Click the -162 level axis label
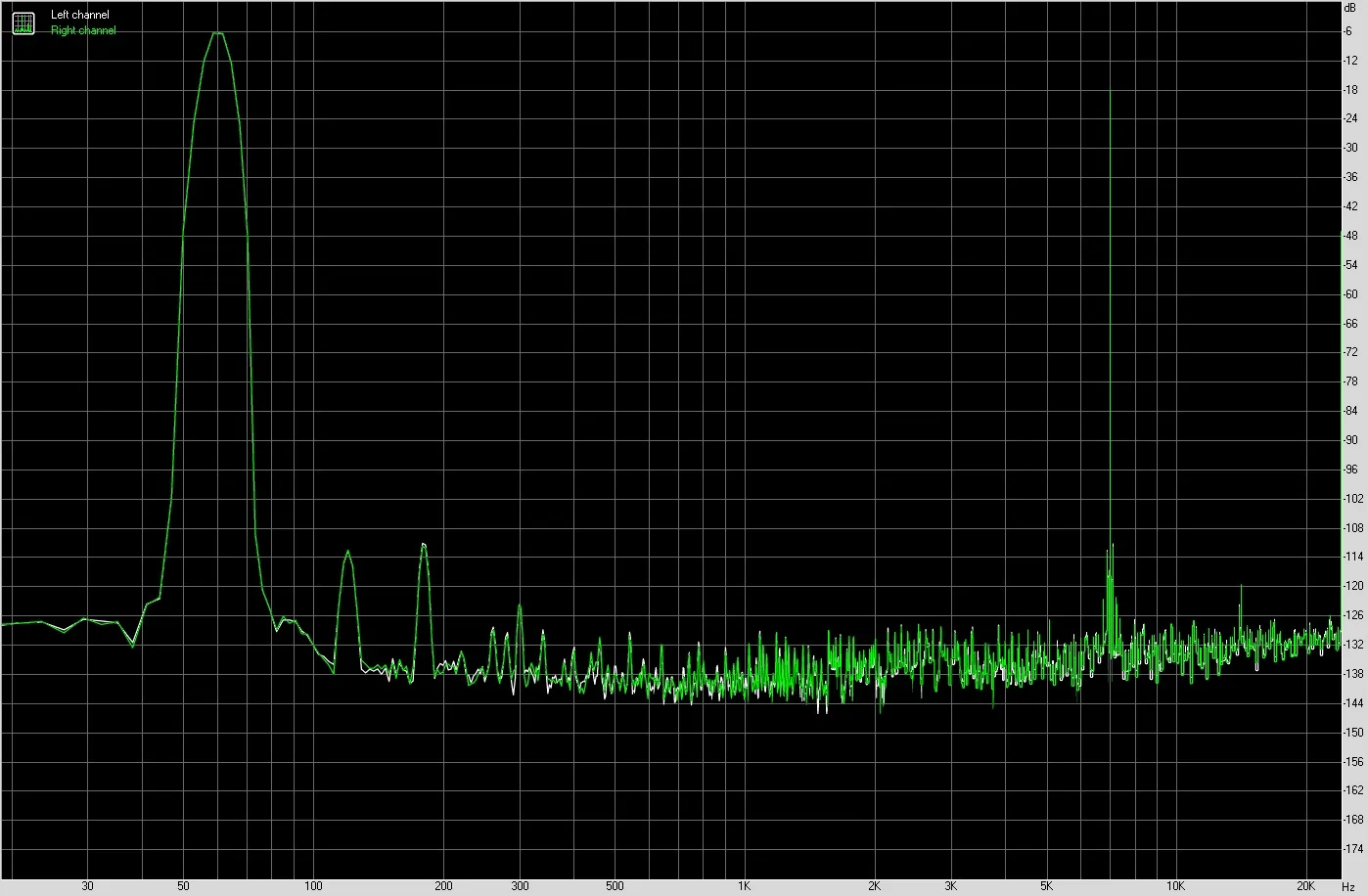This screenshot has height=896, width=1368. coord(1353,790)
